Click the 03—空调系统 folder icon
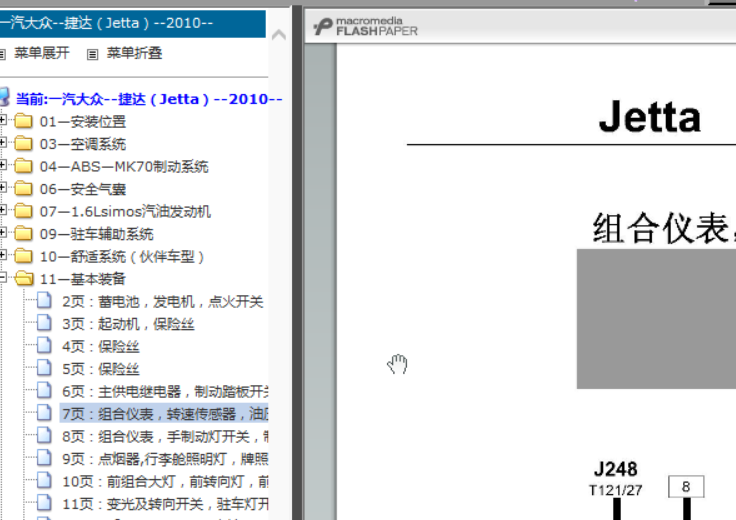Screen dimensions: 736x520 [23, 144]
